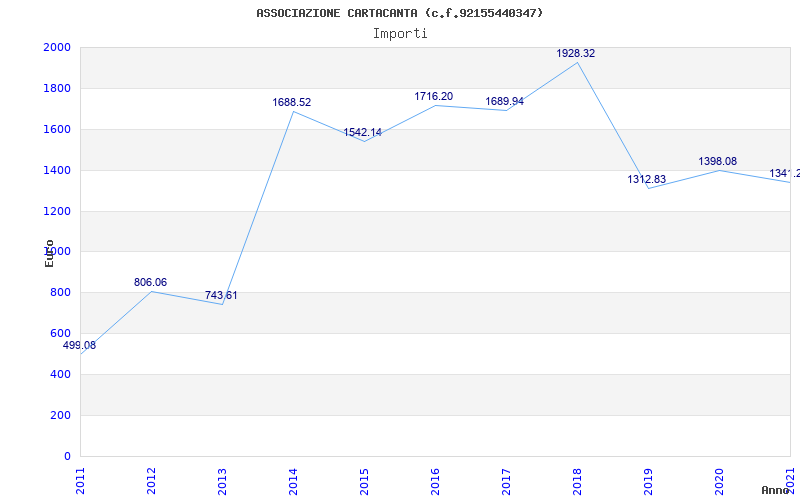
Task: Click the 1688.52 data label
Action: [x=291, y=102]
